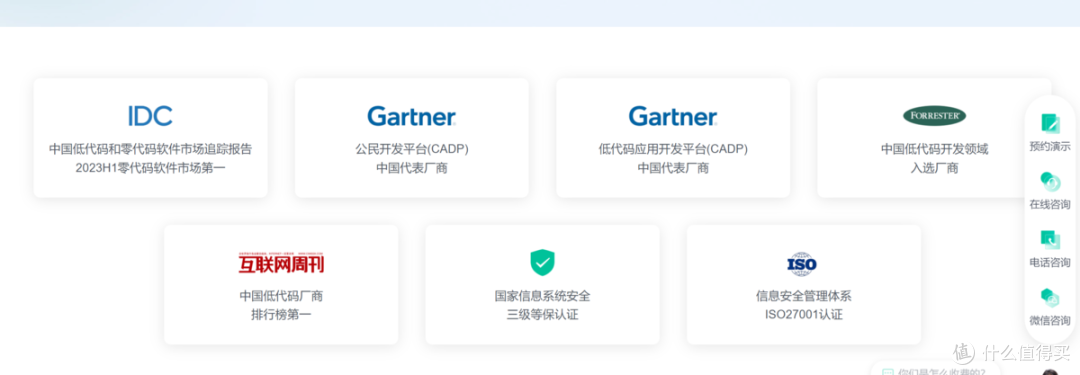This screenshot has height=375, width=1080.
Task: Click the ISO globe logo
Action: [802, 263]
